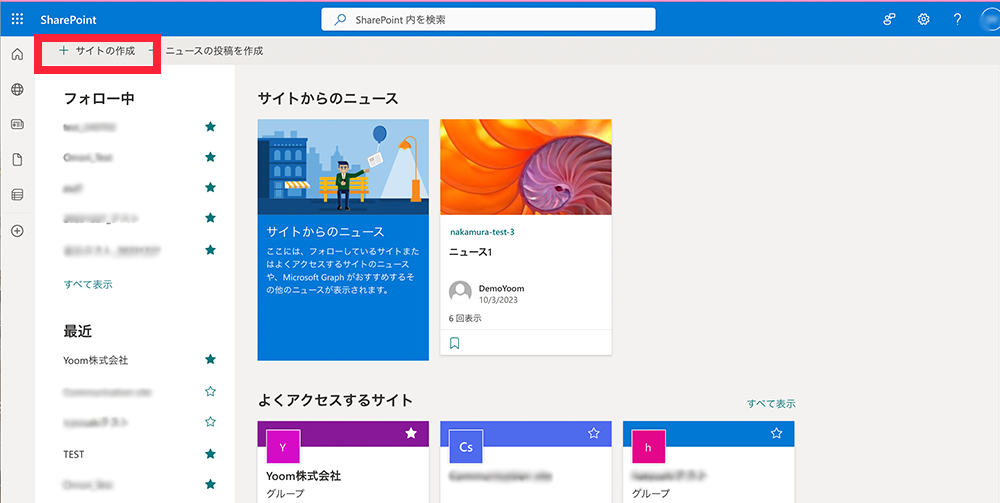1000x503 pixels.
Task: Click the 6 回表示 view count
Action: [x=465, y=317]
